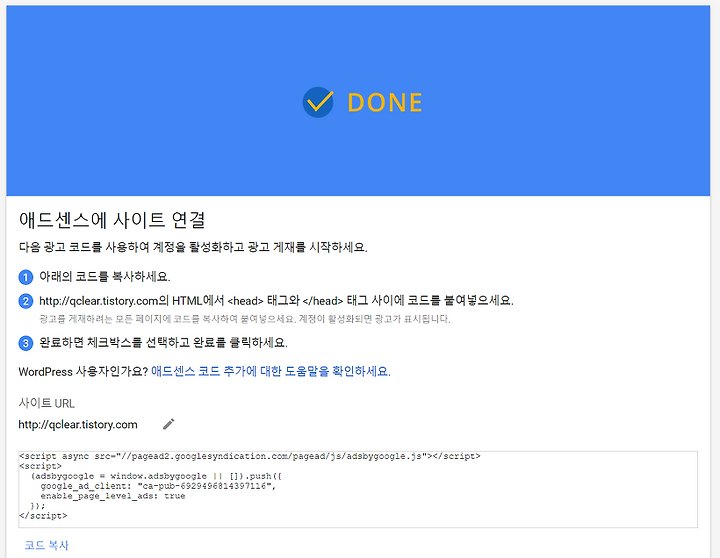Click the 사이트 URL label

tap(46, 403)
